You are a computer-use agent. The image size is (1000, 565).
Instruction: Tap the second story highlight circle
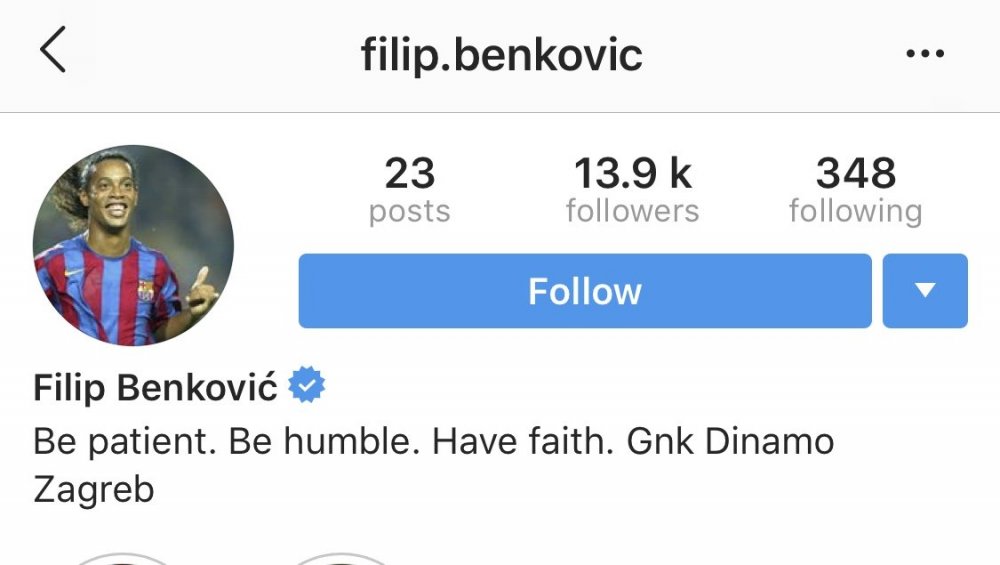341,559
